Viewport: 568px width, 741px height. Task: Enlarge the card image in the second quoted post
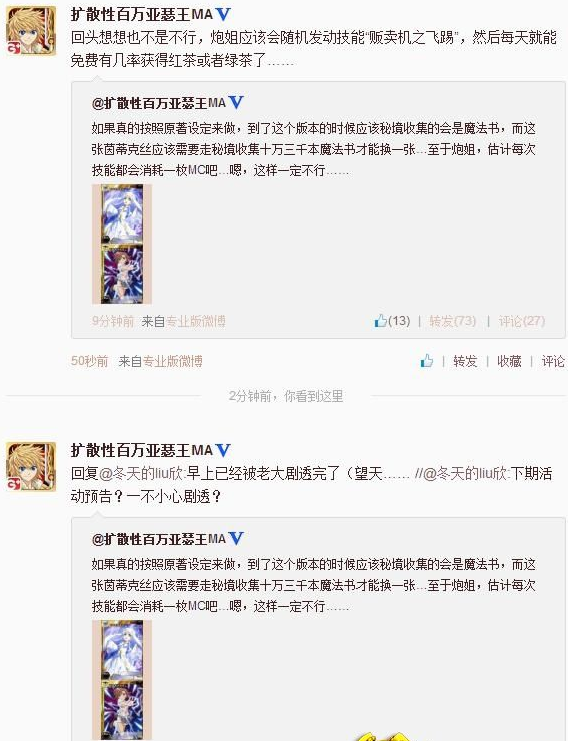click(x=122, y=680)
